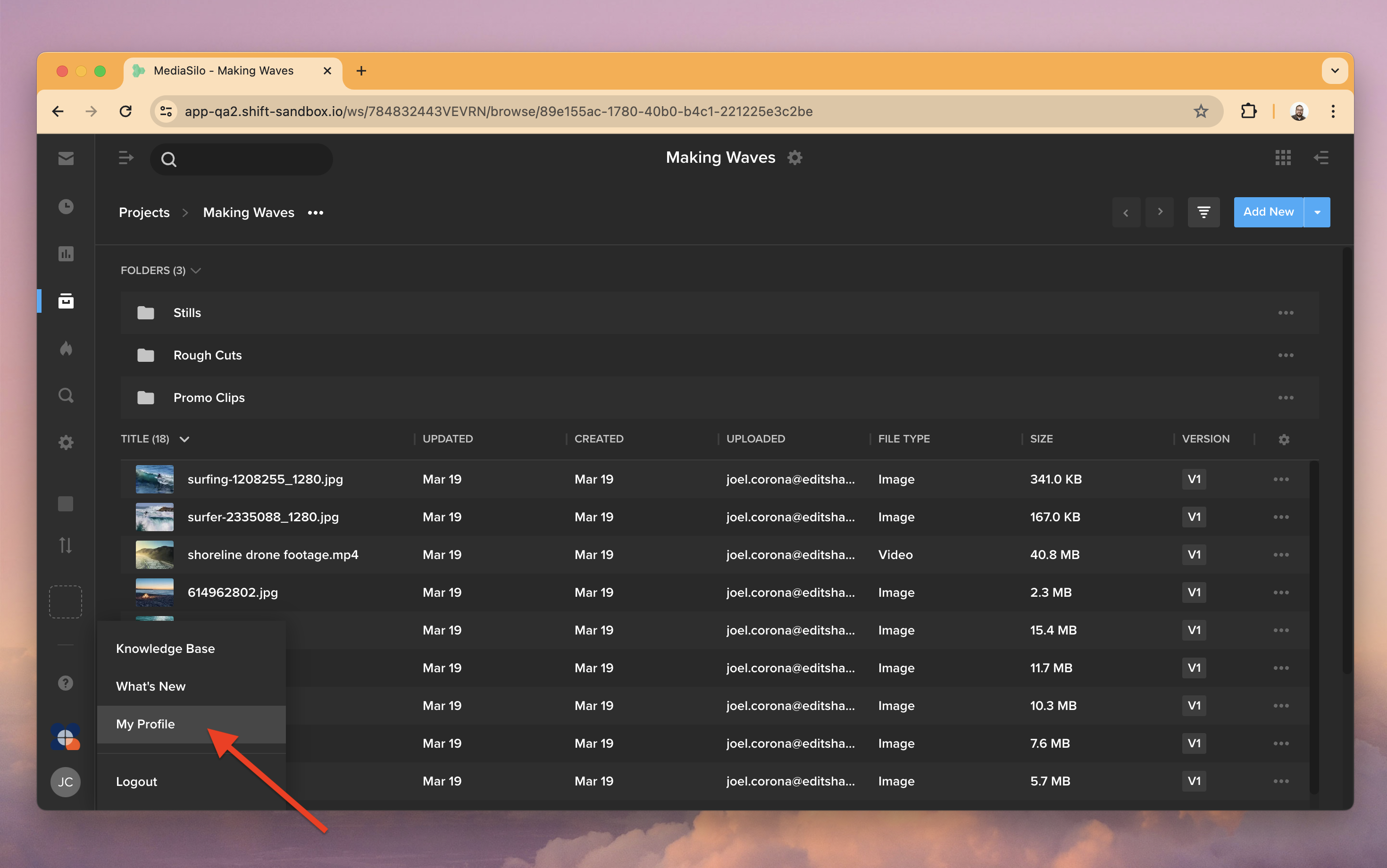
Task: Open the sidebar search magnifier icon
Action: pos(66,395)
